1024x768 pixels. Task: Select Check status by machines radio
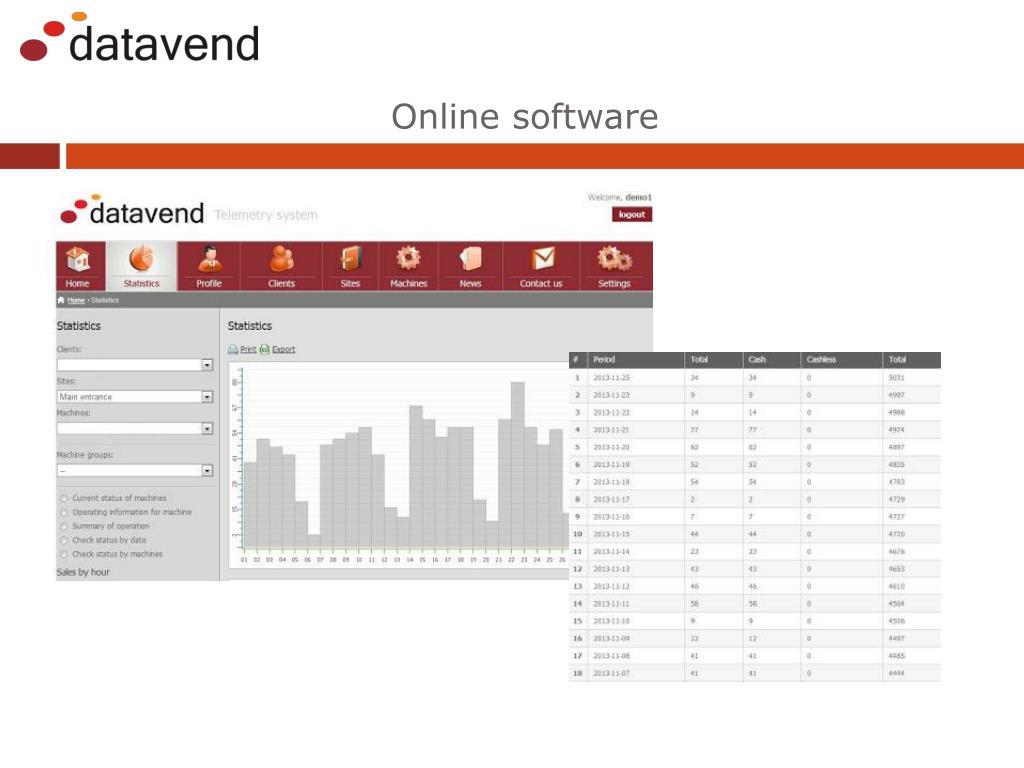[x=64, y=554]
